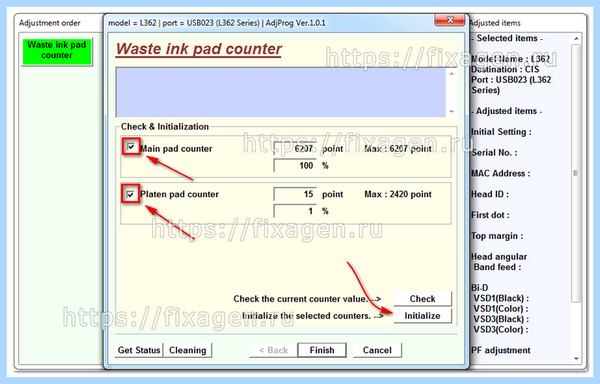The height and width of the screenshot is (384, 600).
Task: Click the Platen pad counter point field
Action: tap(295, 194)
